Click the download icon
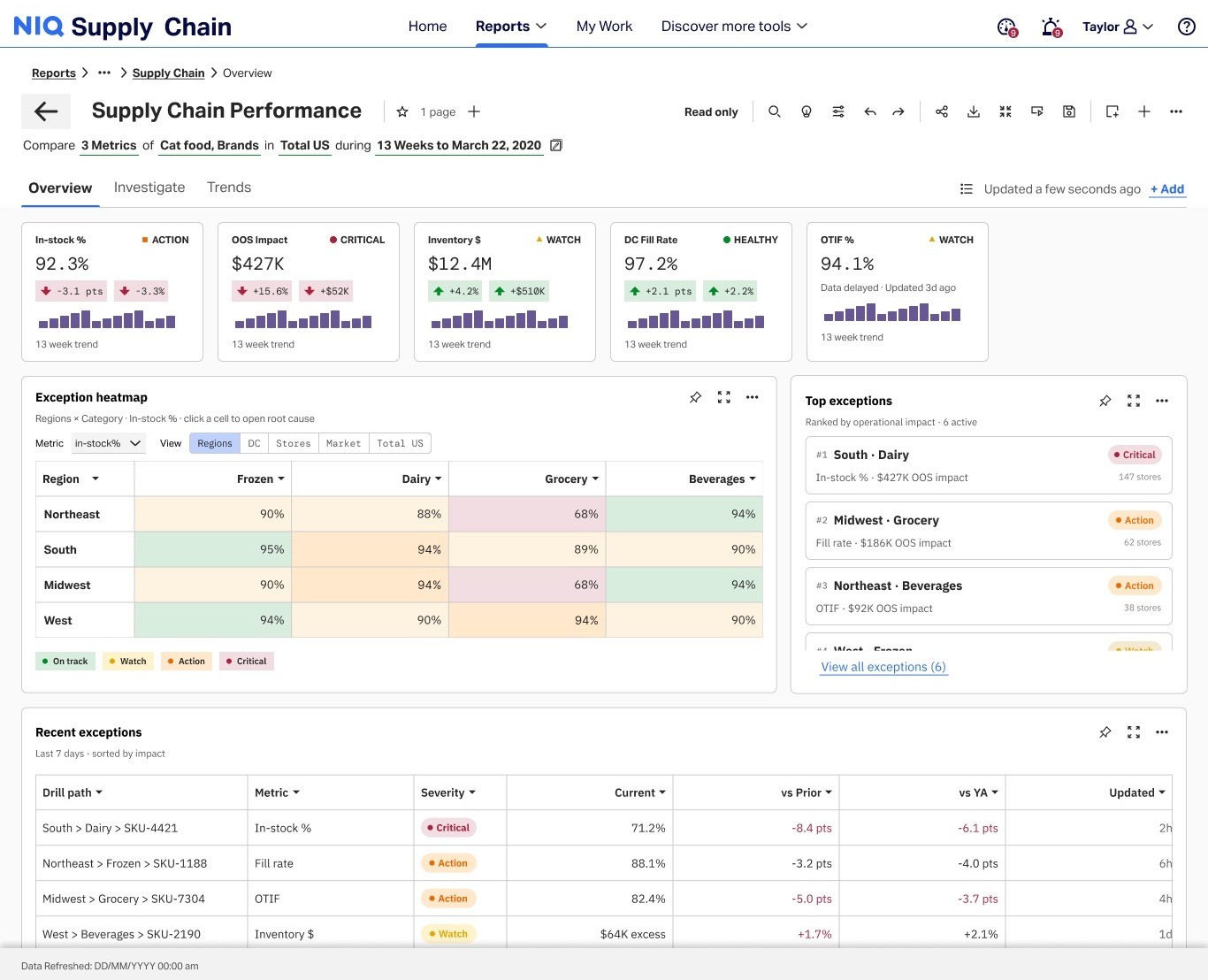Screen dimensions: 1208x980 [974, 111]
